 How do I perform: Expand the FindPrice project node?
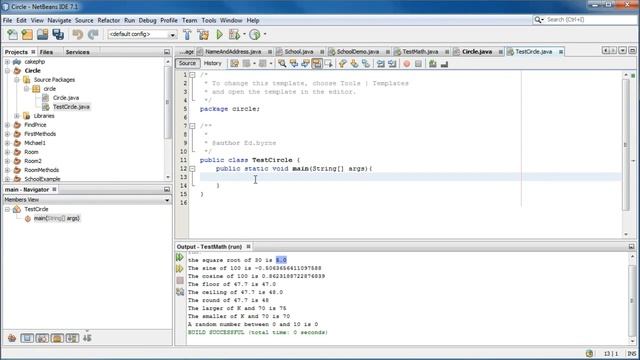(x=7, y=125)
